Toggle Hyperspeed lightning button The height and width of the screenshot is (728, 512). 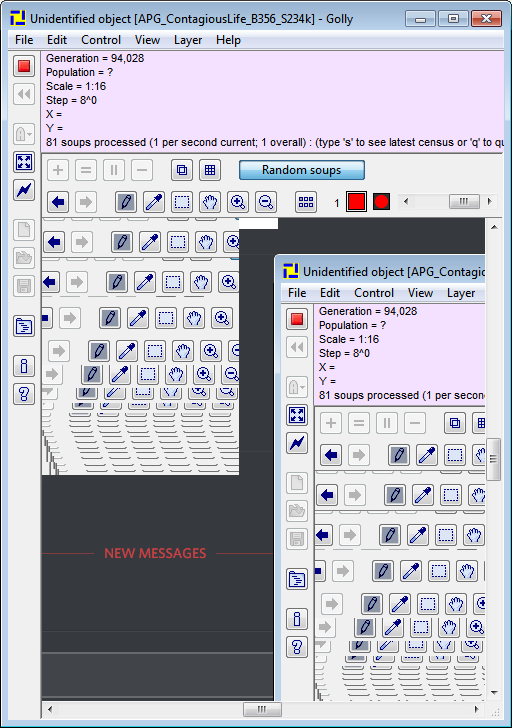tap(24, 190)
